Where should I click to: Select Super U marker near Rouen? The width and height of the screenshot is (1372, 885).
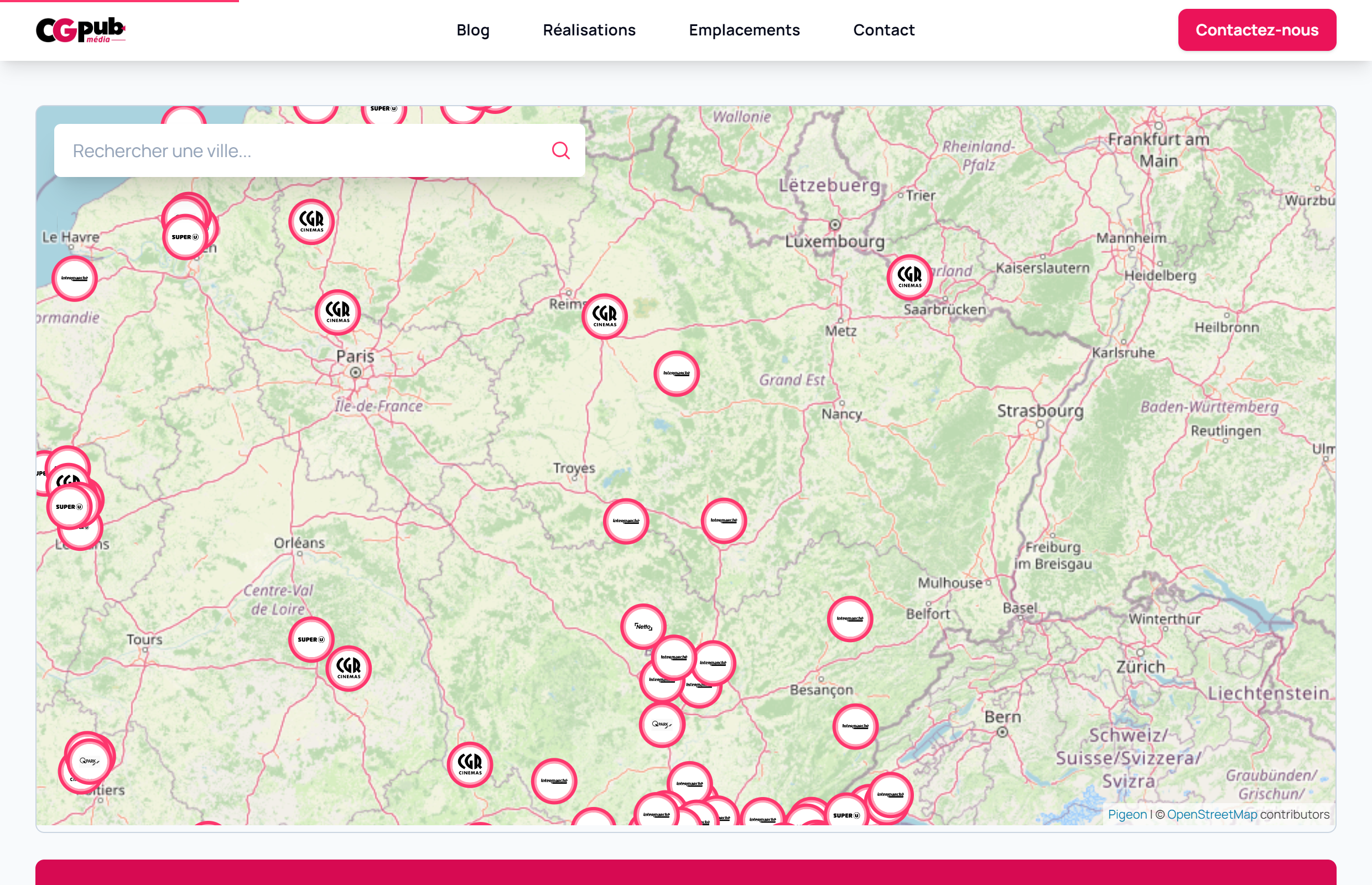pyautogui.click(x=185, y=237)
